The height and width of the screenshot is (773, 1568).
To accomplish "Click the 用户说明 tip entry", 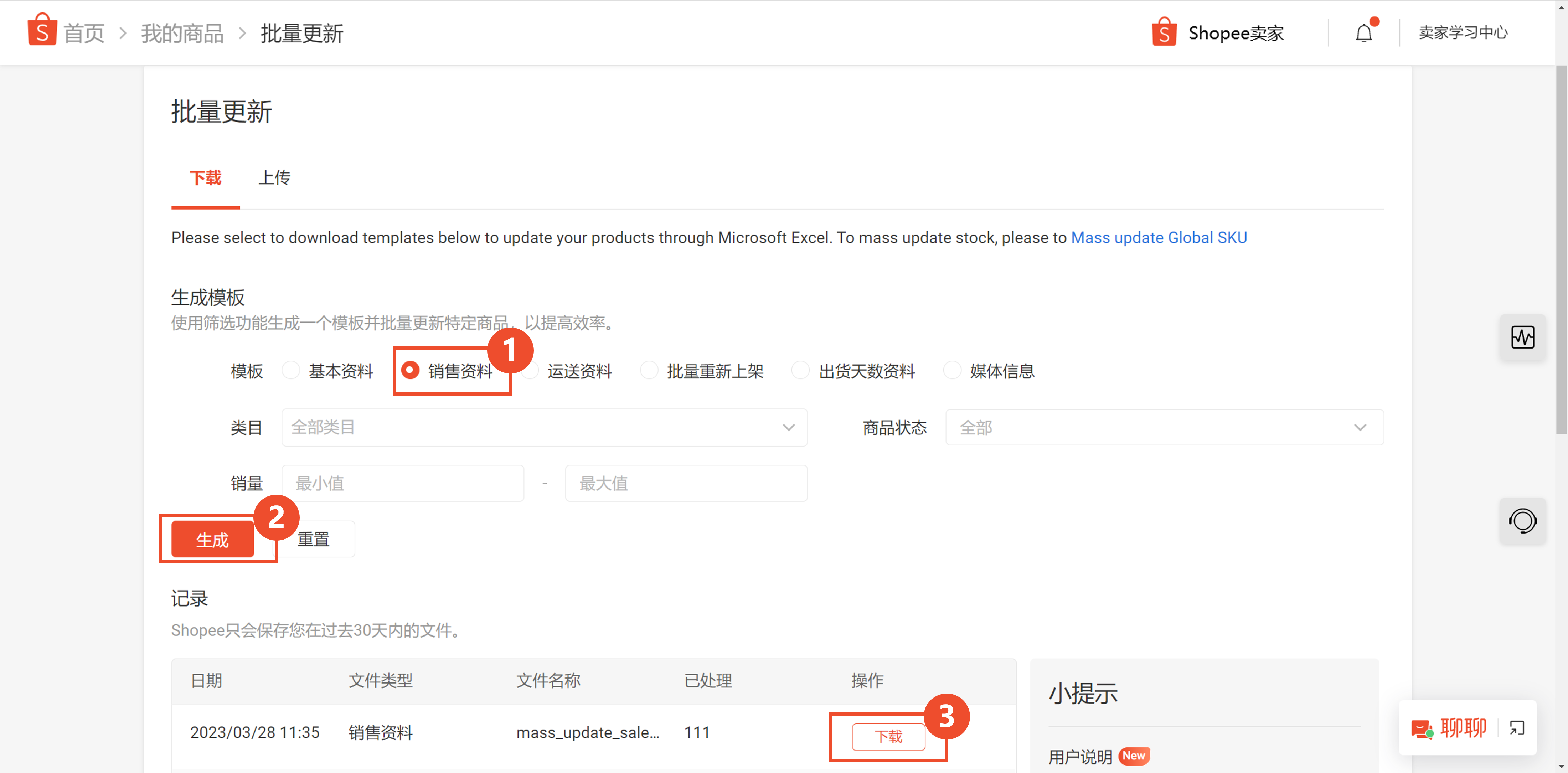I will [1080, 757].
